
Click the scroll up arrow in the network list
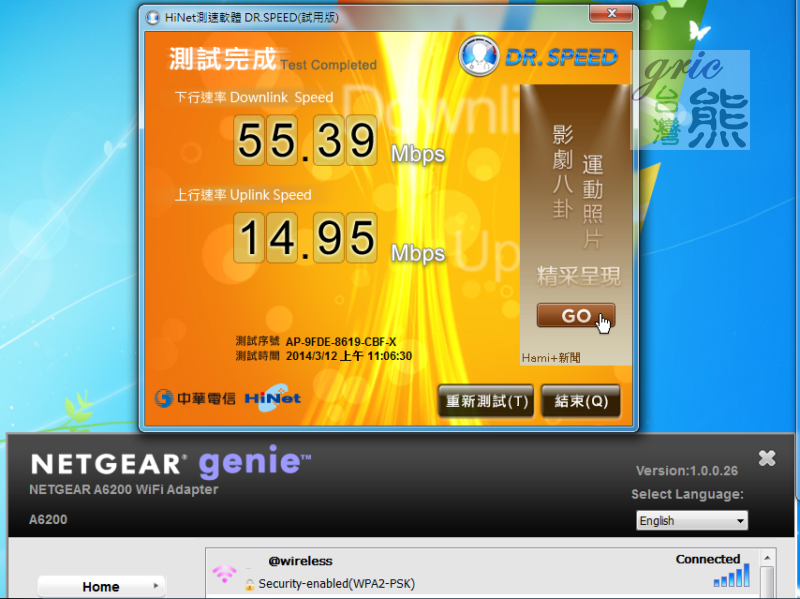pyautogui.click(x=767, y=559)
